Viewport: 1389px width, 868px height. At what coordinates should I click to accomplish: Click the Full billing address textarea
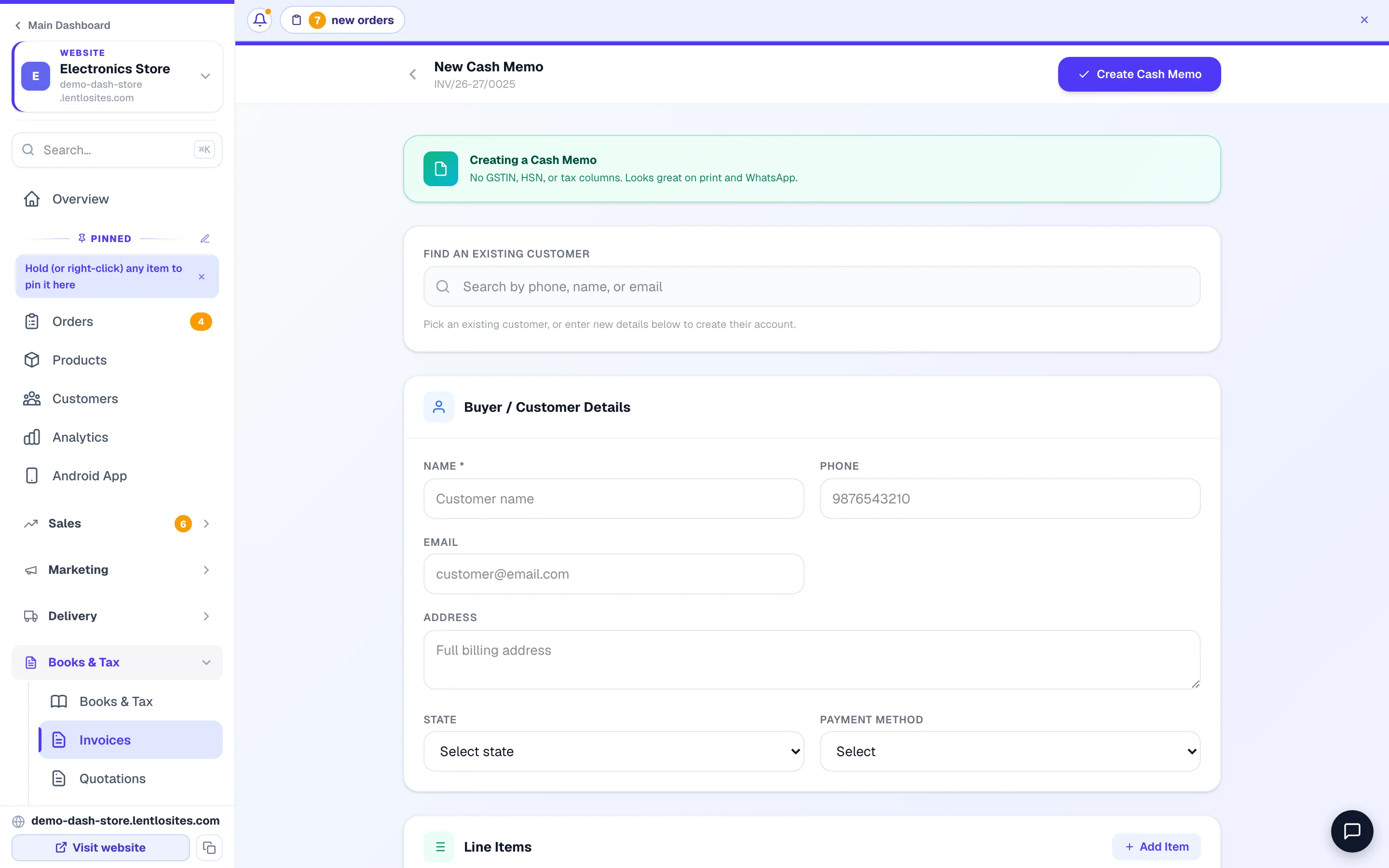tap(812, 660)
